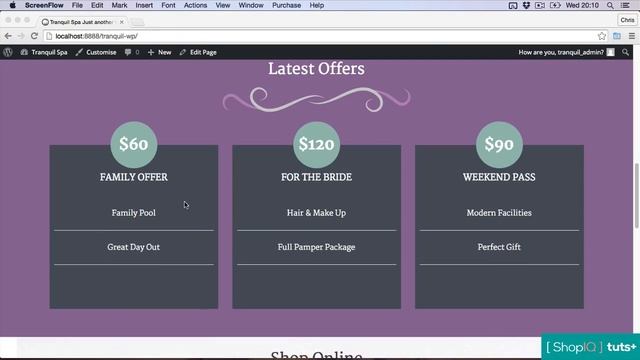The image size is (640, 360).
Task: Open the ScreenFlow application menu
Action: (x=44, y=5)
